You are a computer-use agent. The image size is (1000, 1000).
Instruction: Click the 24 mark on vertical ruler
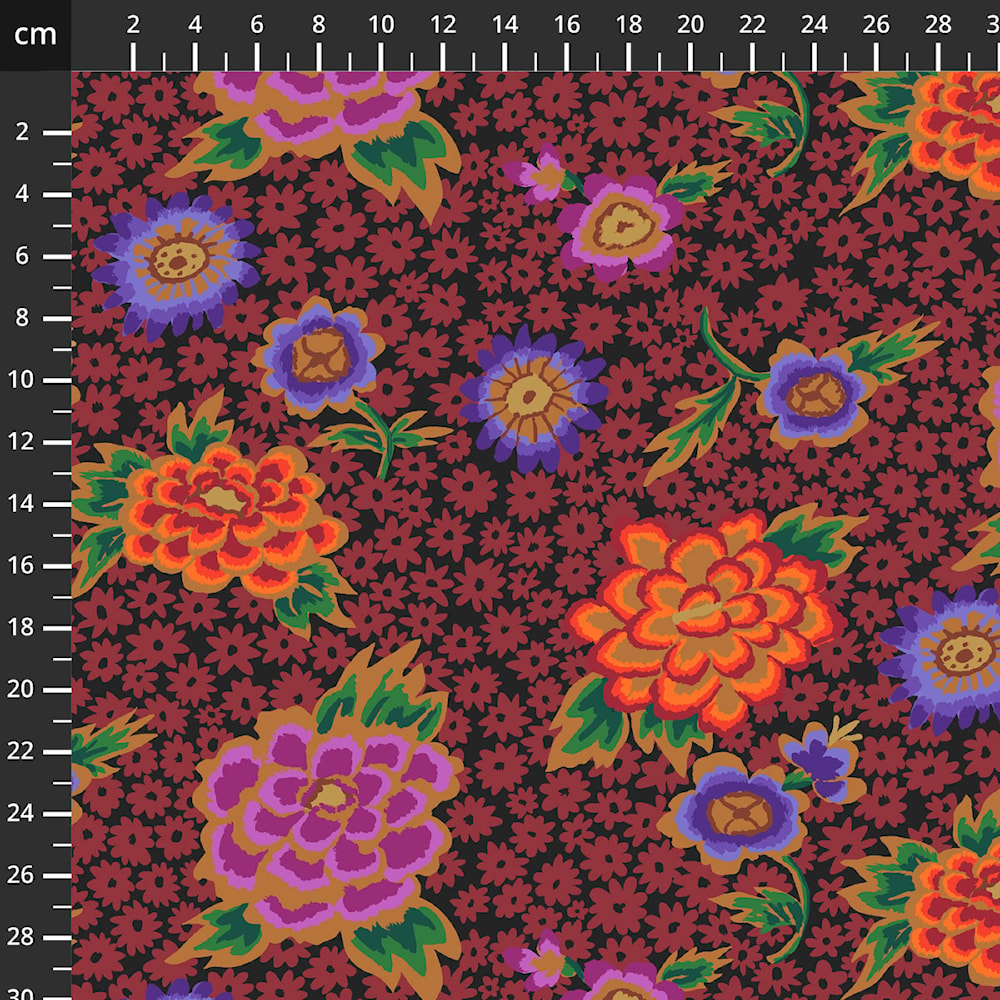(x=20, y=813)
